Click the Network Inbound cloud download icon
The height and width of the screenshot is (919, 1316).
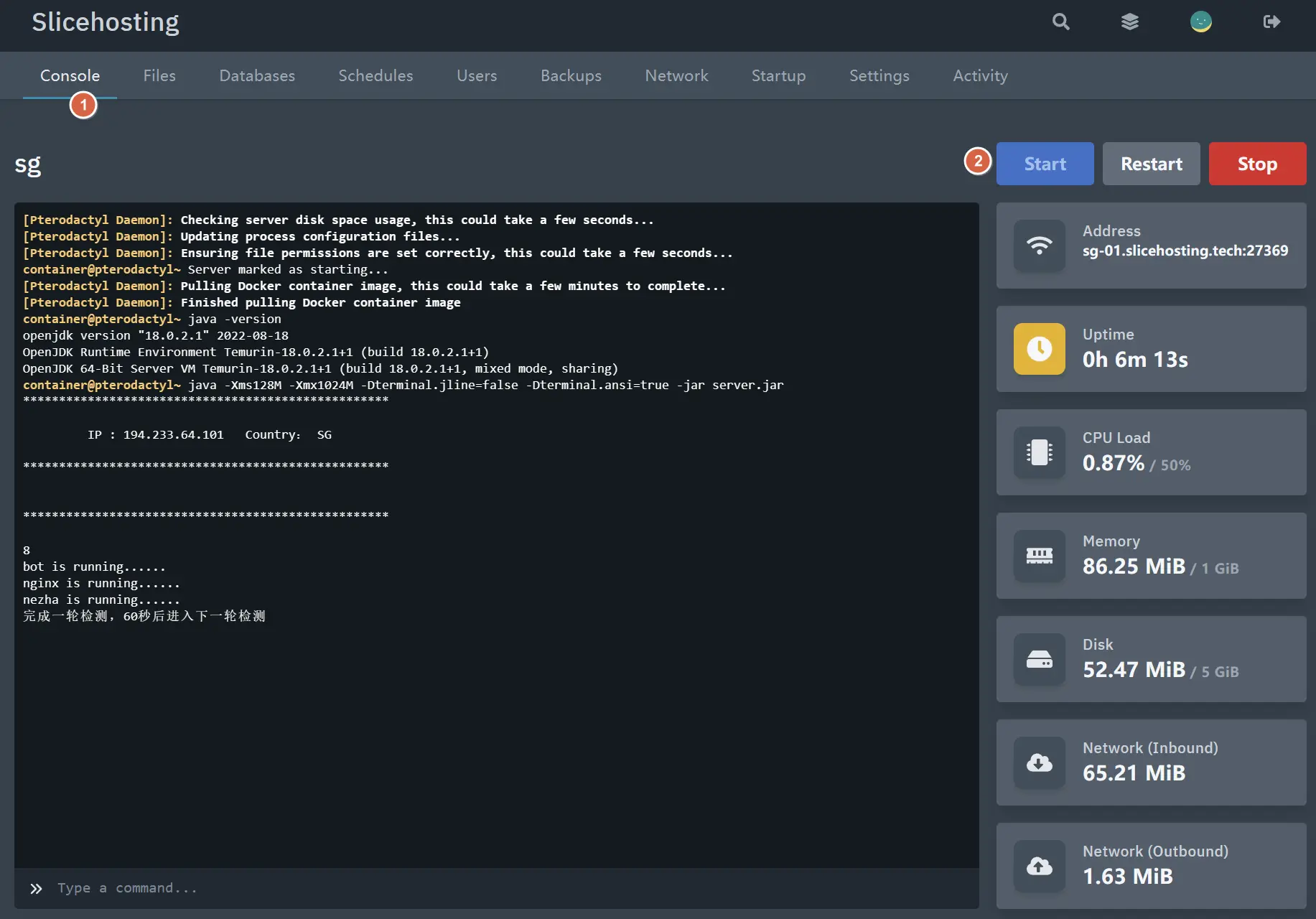pos(1039,762)
